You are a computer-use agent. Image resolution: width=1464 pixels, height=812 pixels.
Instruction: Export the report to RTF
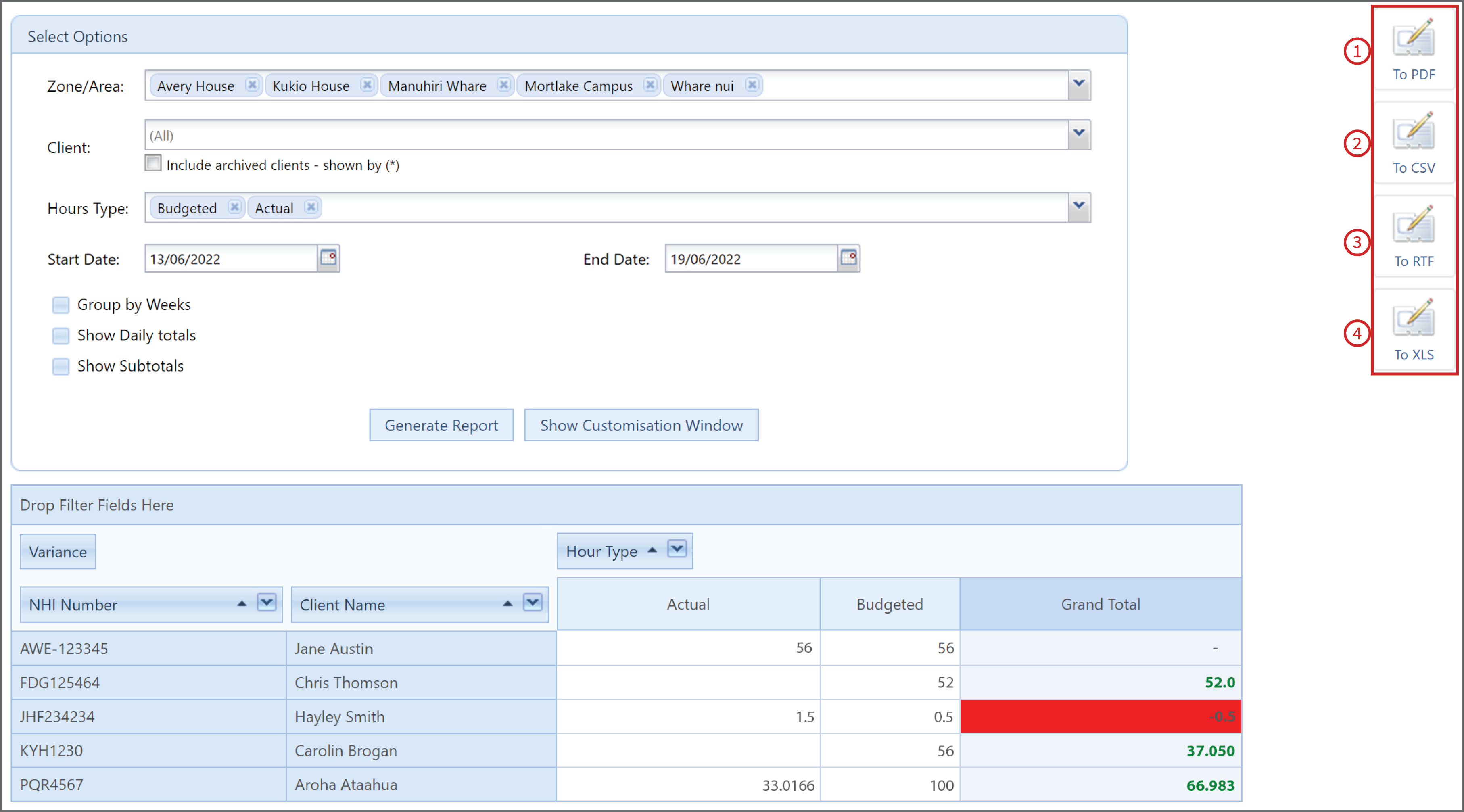click(x=1414, y=237)
